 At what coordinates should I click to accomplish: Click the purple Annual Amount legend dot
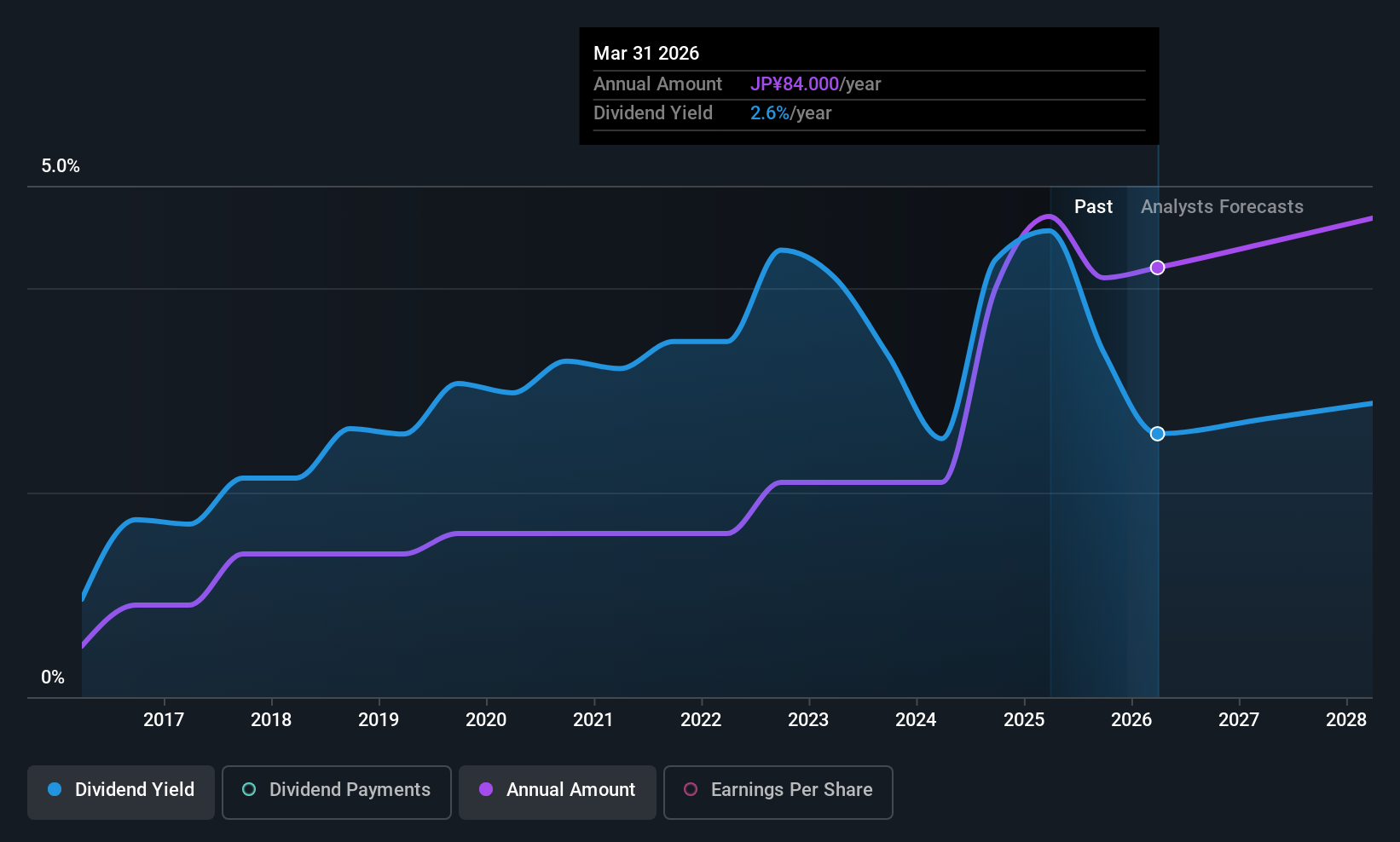486,790
